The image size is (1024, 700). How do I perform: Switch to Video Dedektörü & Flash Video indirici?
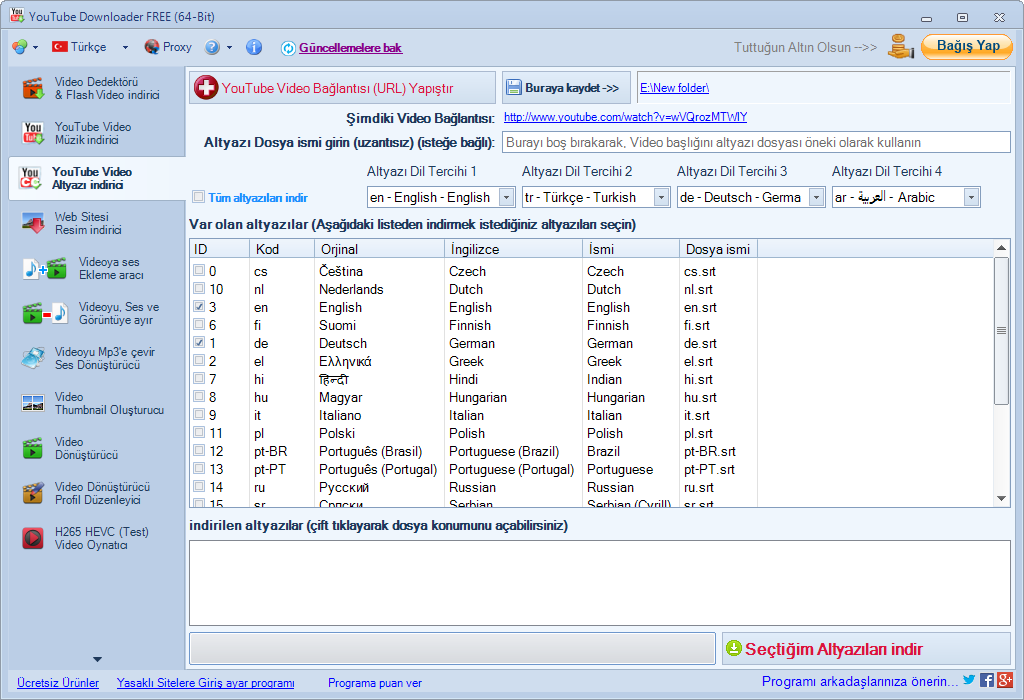click(x=97, y=88)
